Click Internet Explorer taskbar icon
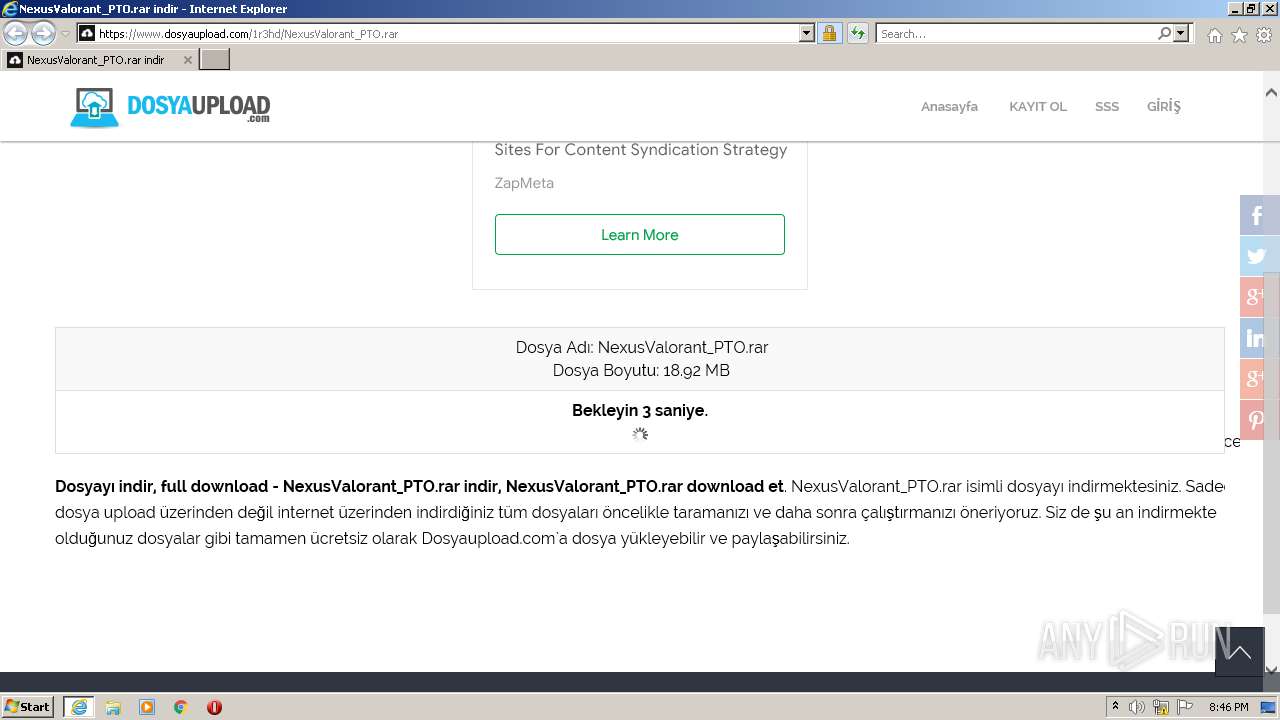The image size is (1280, 720). [79, 707]
